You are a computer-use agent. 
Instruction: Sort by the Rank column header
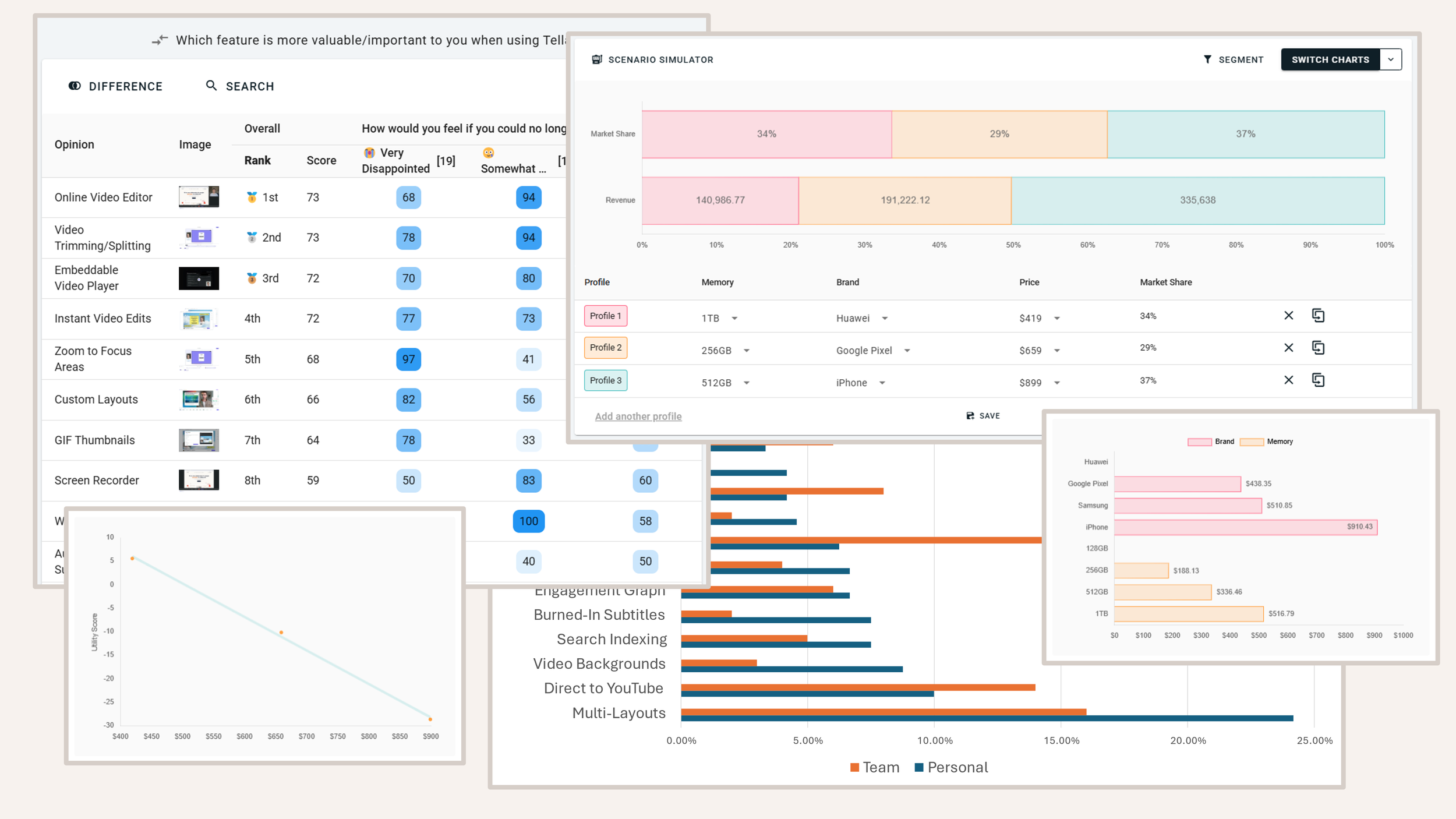(x=257, y=161)
